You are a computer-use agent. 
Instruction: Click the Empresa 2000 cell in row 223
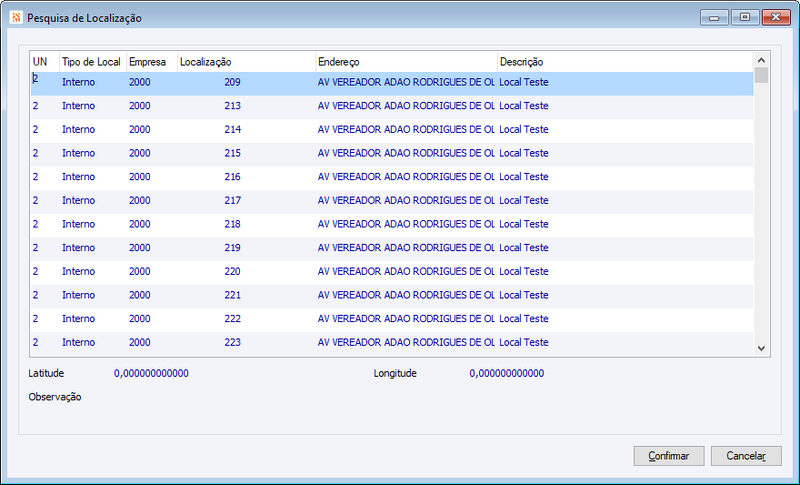[139, 342]
